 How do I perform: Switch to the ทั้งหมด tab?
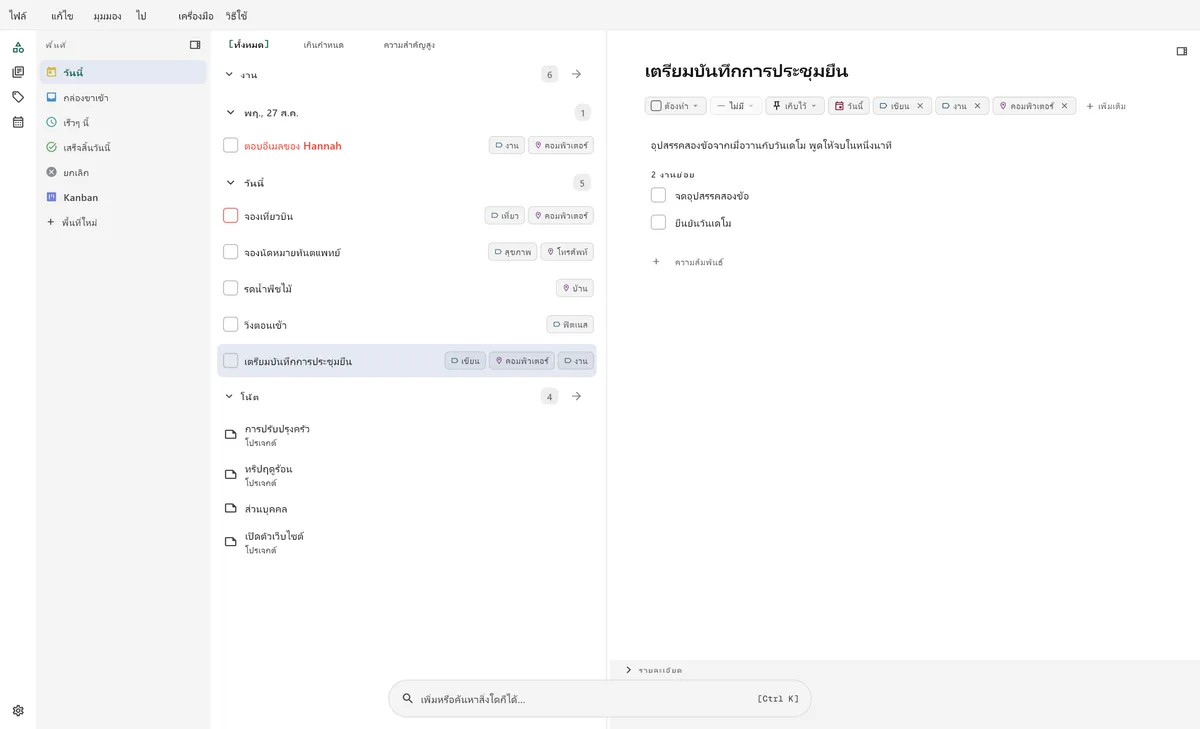click(x=248, y=45)
